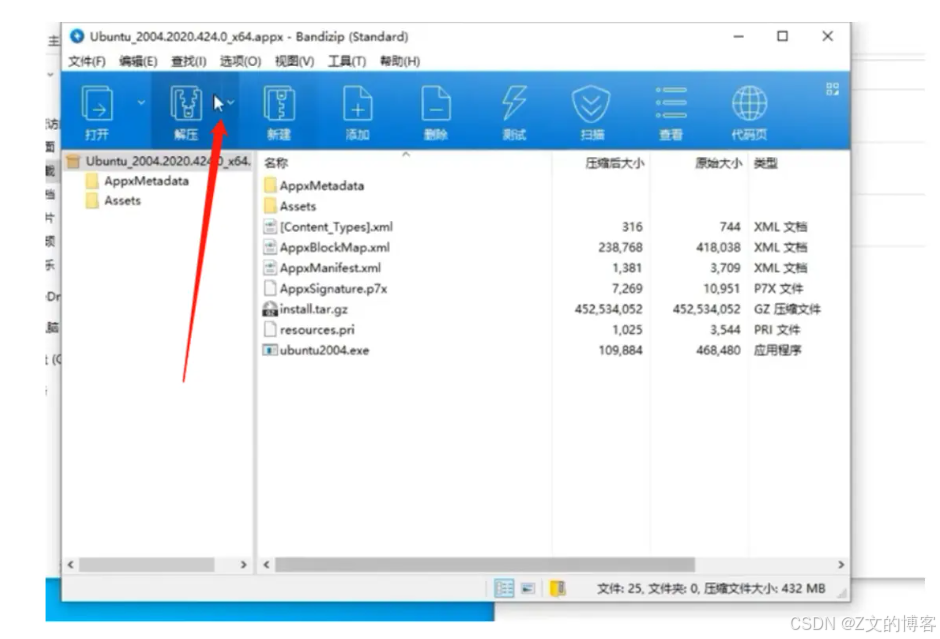Click the toolbar customize grid icon
This screenshot has width=940, height=639.
(832, 89)
